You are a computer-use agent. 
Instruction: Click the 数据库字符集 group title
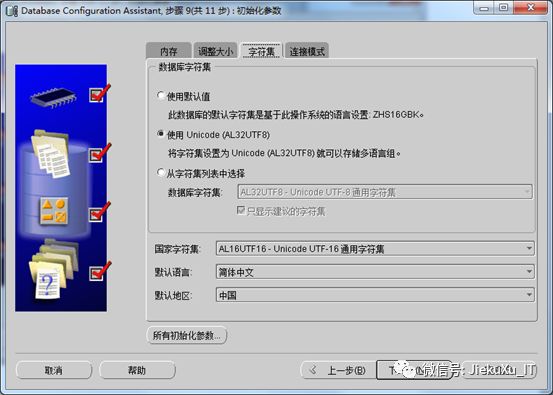pos(184,67)
